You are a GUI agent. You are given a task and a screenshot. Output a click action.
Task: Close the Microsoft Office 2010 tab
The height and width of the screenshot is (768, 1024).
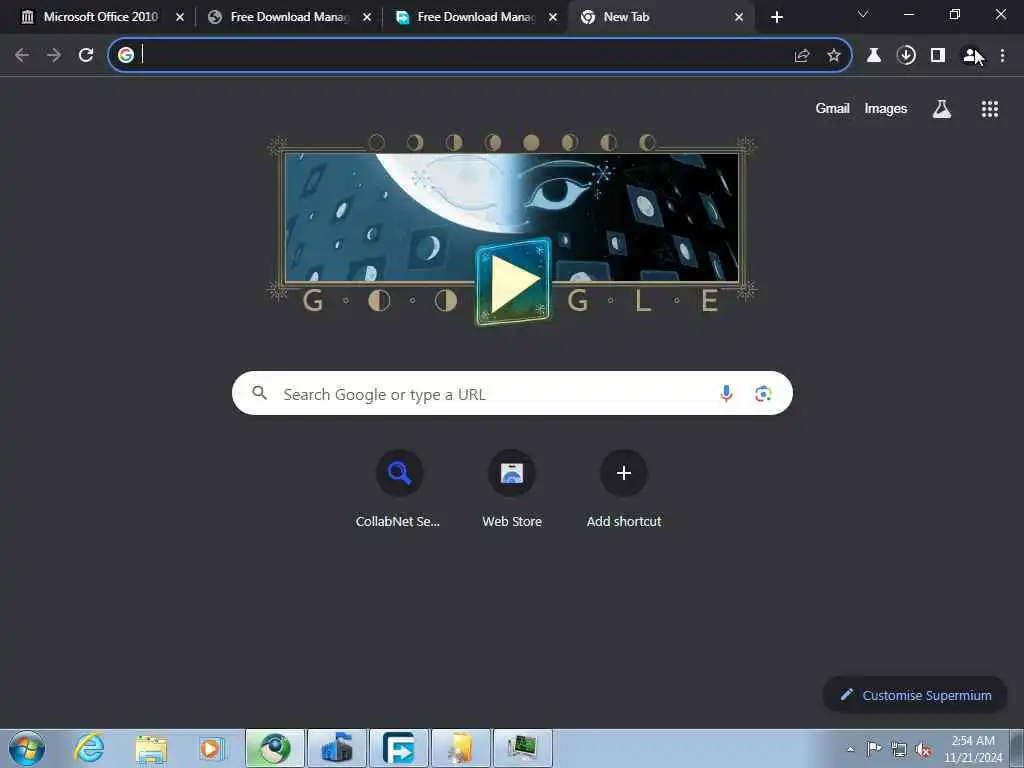coord(180,17)
